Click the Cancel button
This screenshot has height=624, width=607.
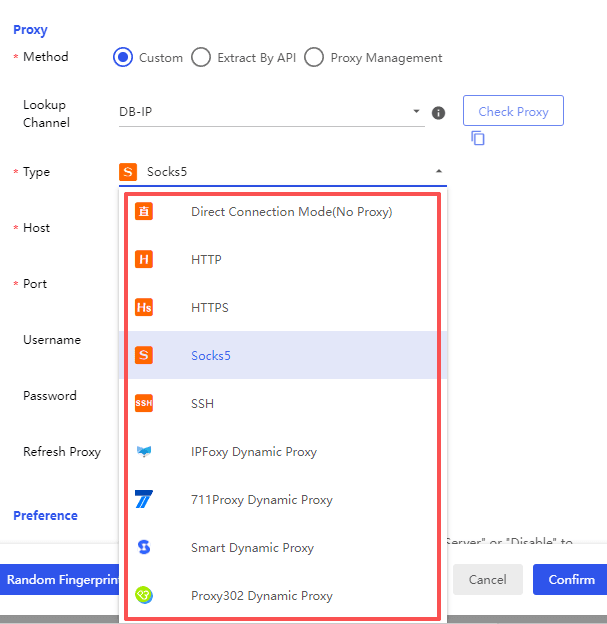pyautogui.click(x=488, y=579)
